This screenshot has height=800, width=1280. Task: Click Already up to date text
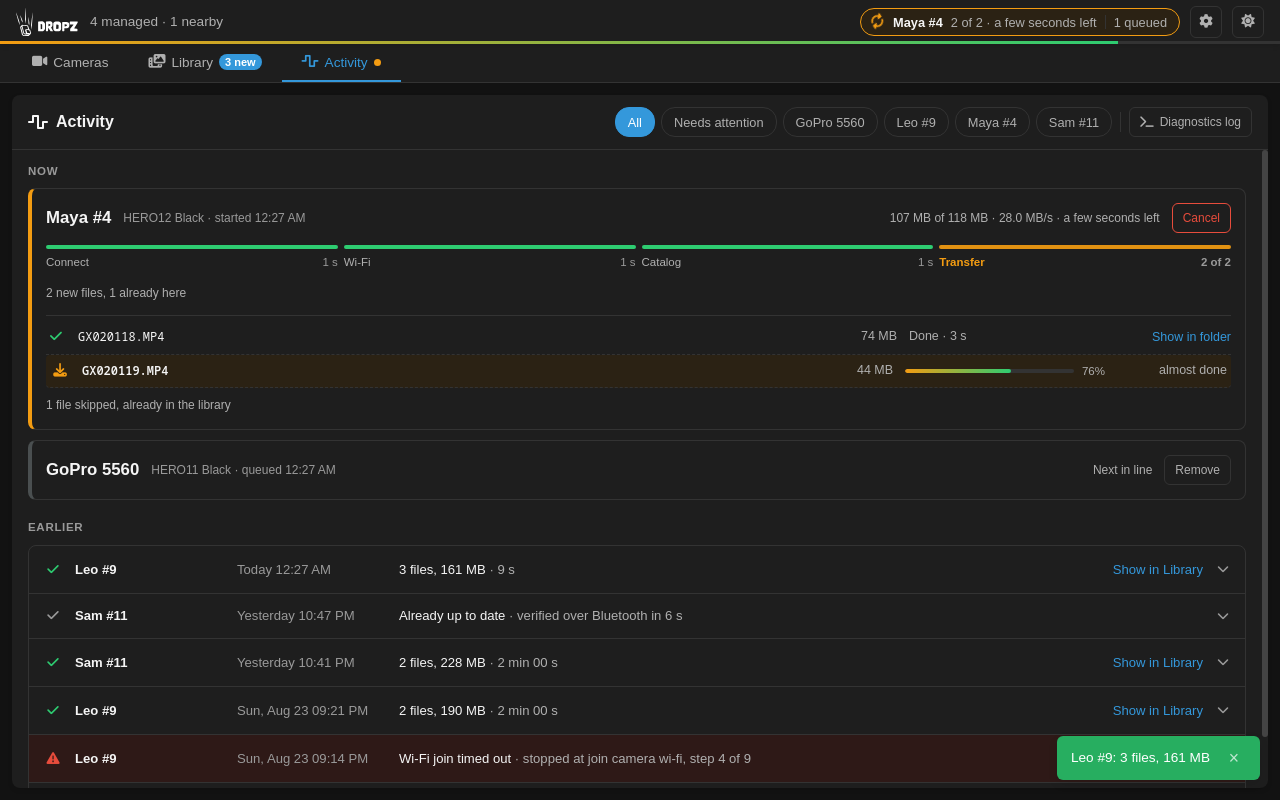(452, 615)
